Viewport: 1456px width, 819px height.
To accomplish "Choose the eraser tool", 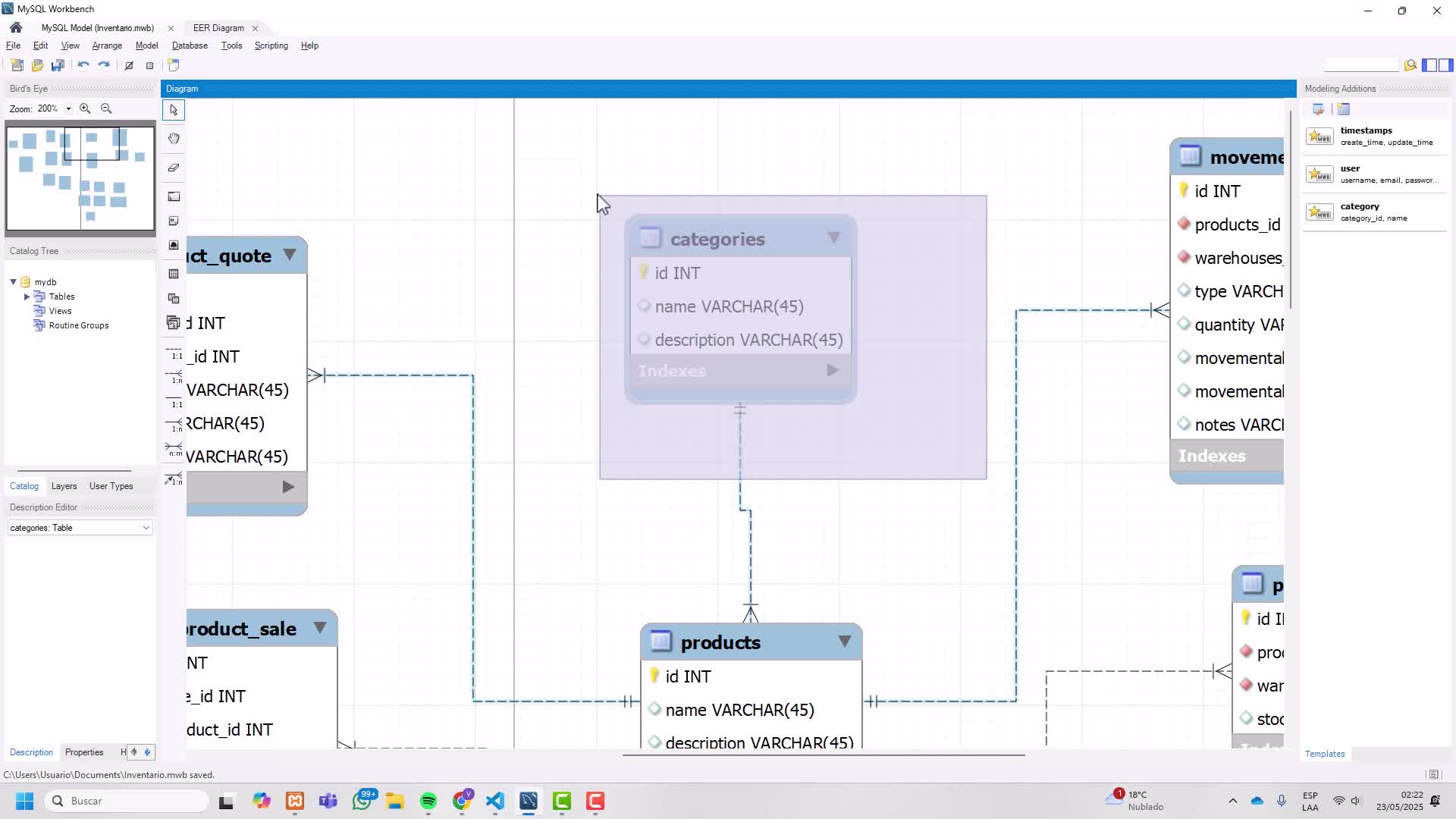I will [174, 168].
